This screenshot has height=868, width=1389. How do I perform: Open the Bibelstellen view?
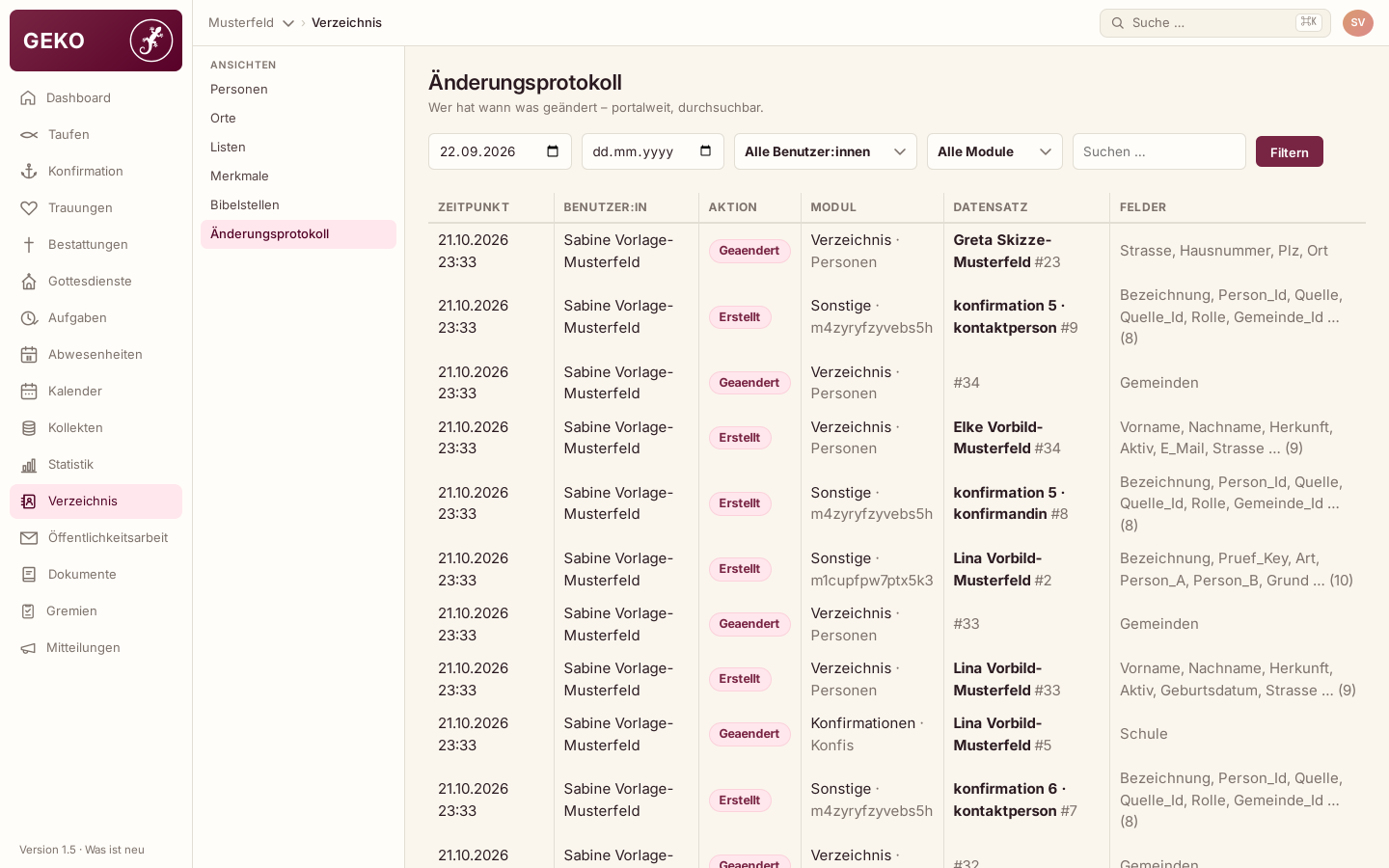[x=298, y=204]
